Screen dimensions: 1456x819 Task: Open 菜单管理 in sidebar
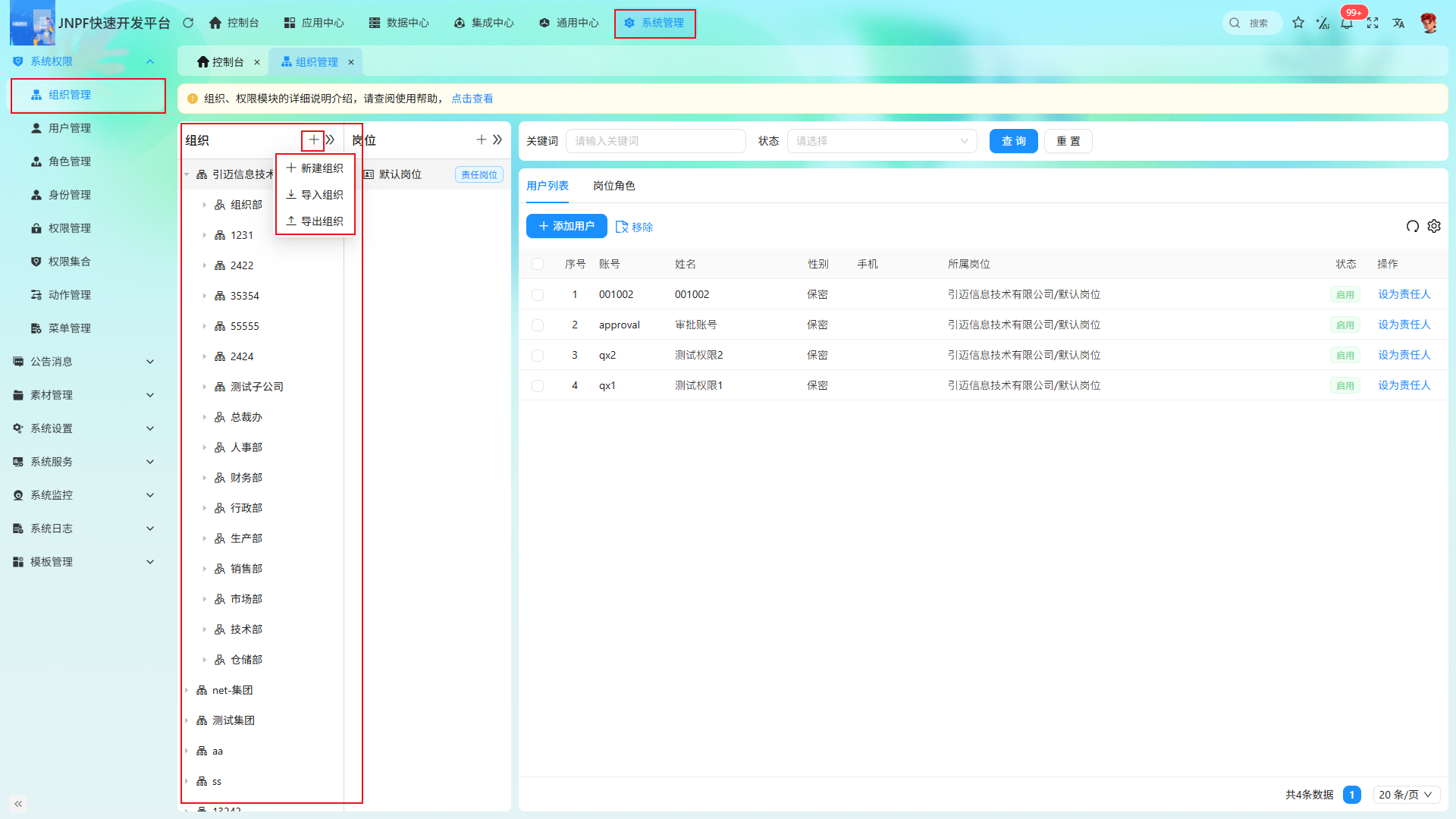(x=70, y=328)
